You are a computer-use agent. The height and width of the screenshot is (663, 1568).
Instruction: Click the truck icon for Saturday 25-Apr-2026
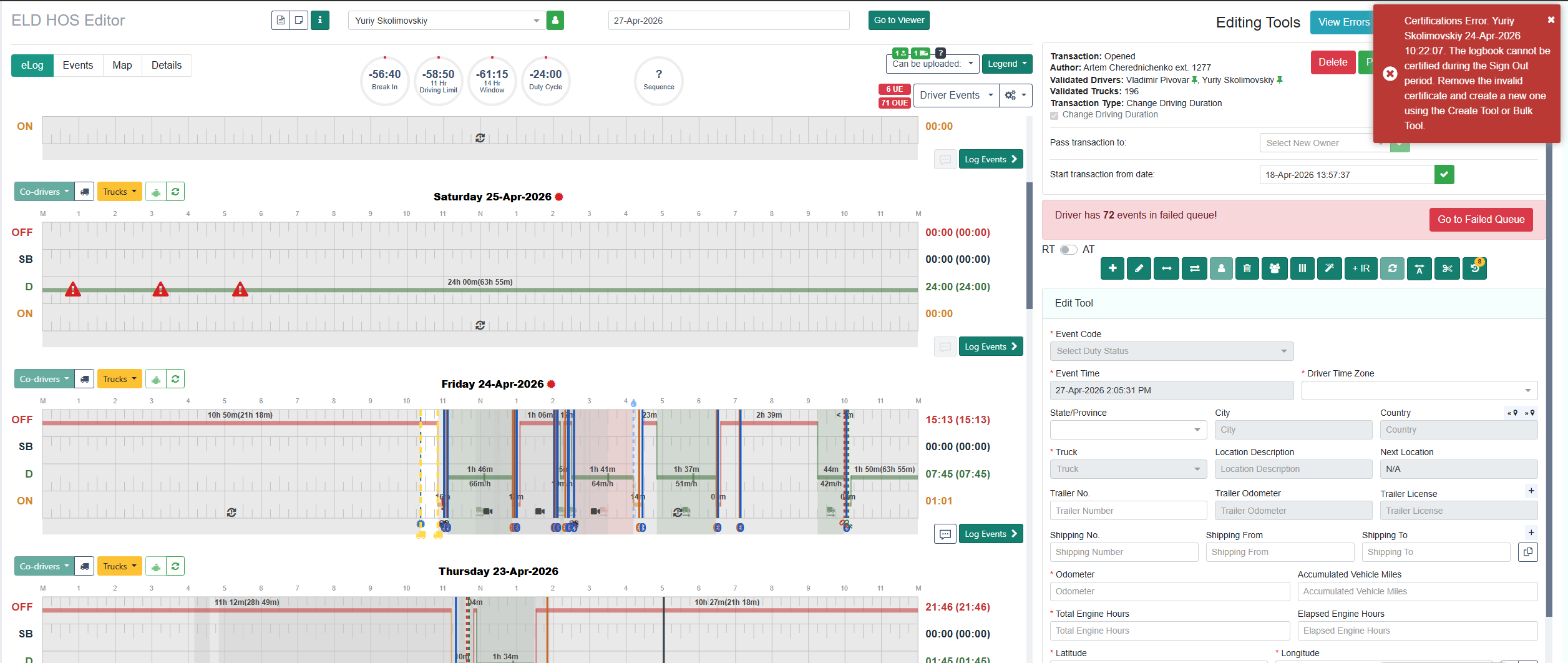(x=84, y=192)
